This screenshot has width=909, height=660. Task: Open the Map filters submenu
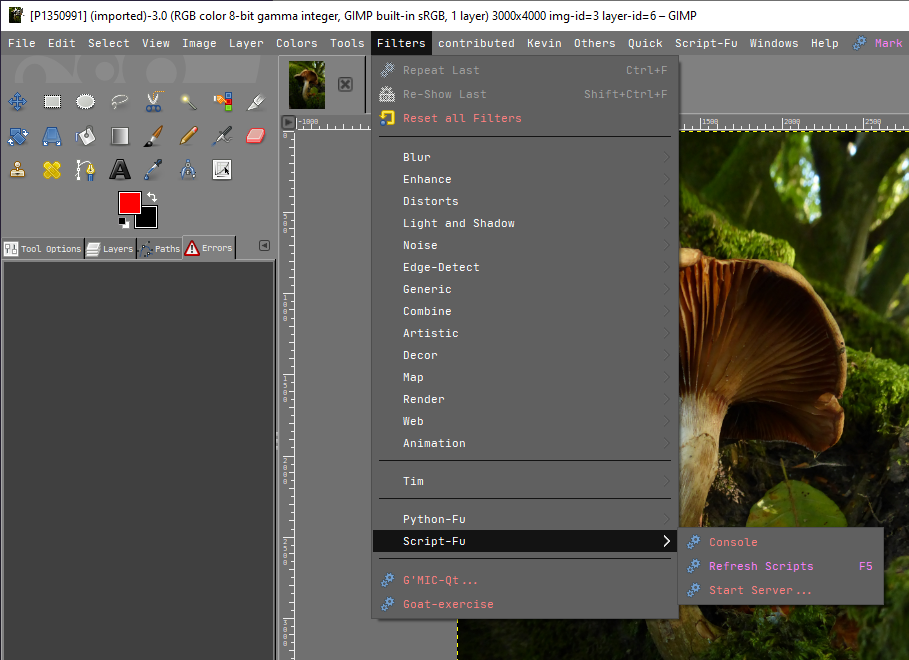click(525, 378)
